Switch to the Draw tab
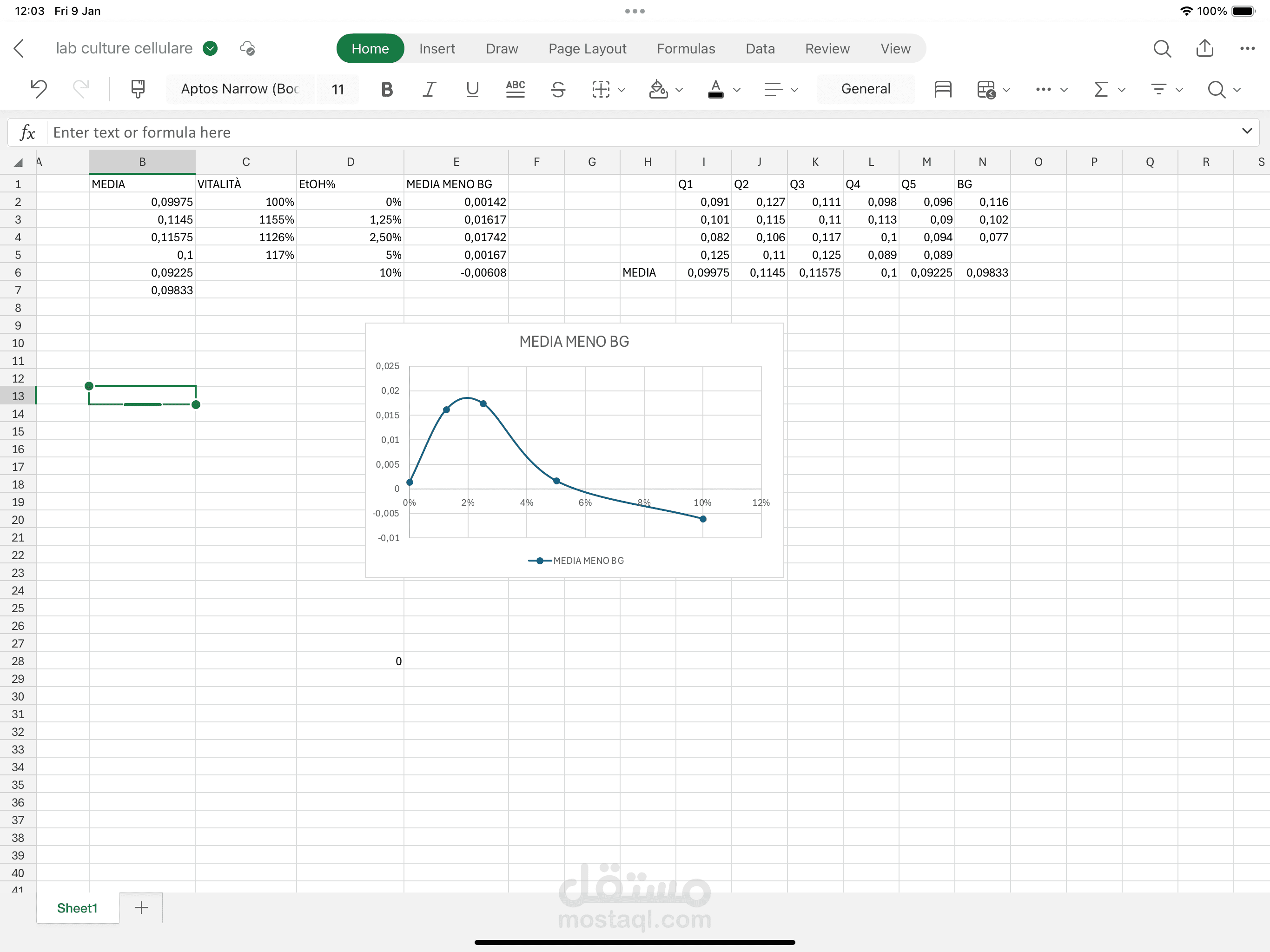The height and width of the screenshot is (952, 1270). pyautogui.click(x=502, y=49)
